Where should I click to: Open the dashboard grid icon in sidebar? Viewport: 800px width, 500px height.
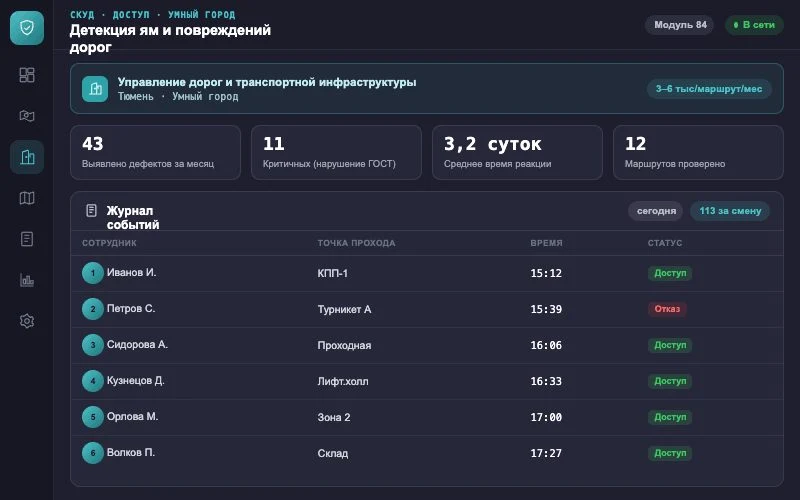tap(27, 75)
